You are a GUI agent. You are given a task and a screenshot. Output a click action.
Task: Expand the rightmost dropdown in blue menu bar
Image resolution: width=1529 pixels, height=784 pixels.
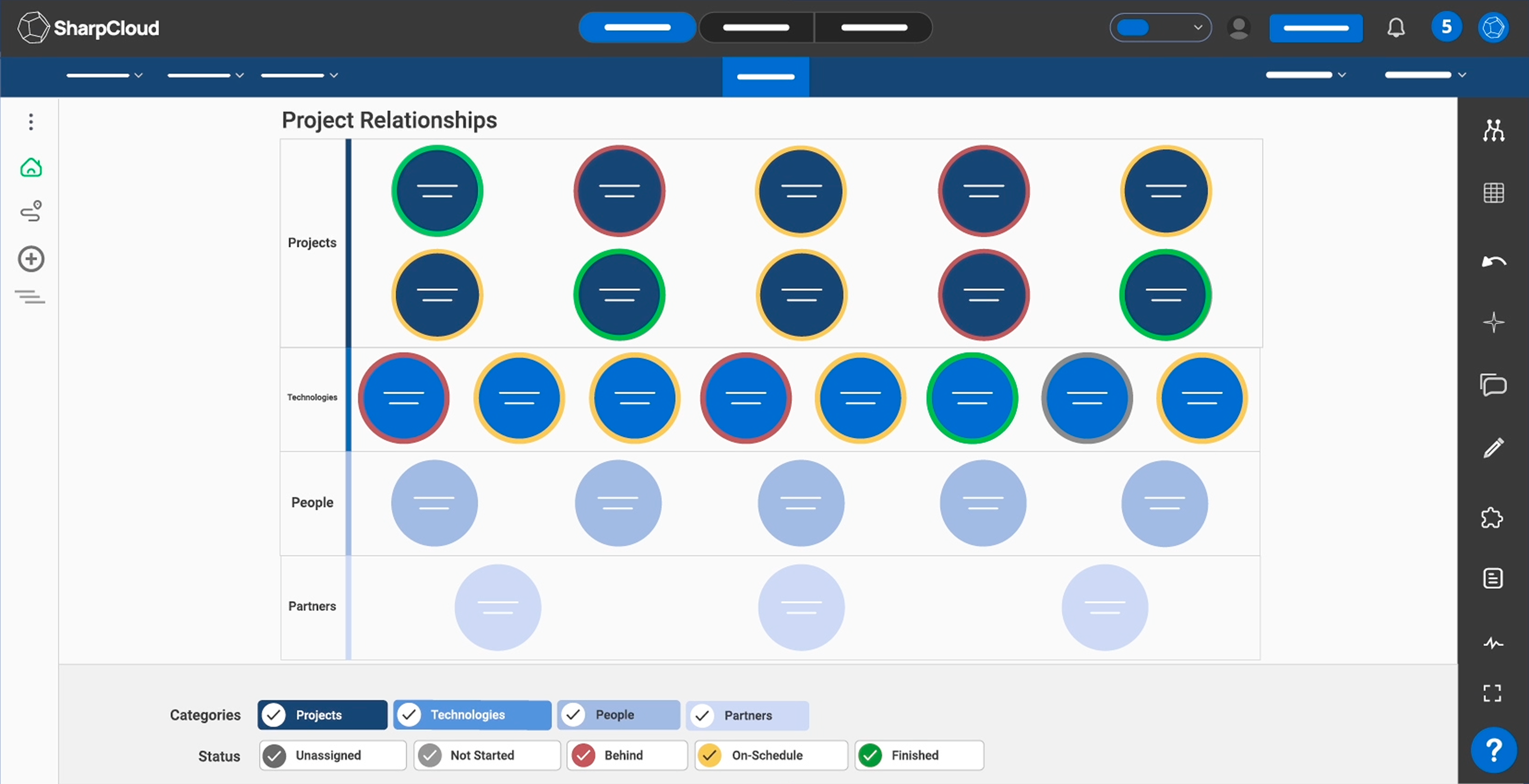(1425, 75)
